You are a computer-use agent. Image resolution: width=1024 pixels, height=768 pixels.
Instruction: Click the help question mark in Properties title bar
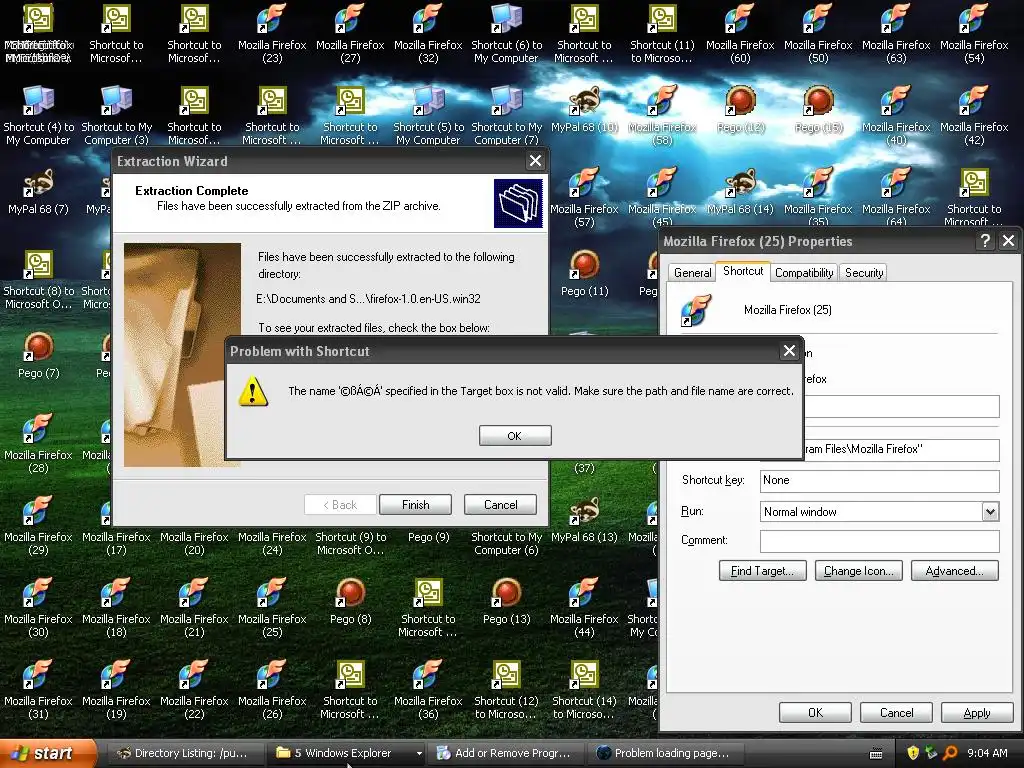[985, 241]
